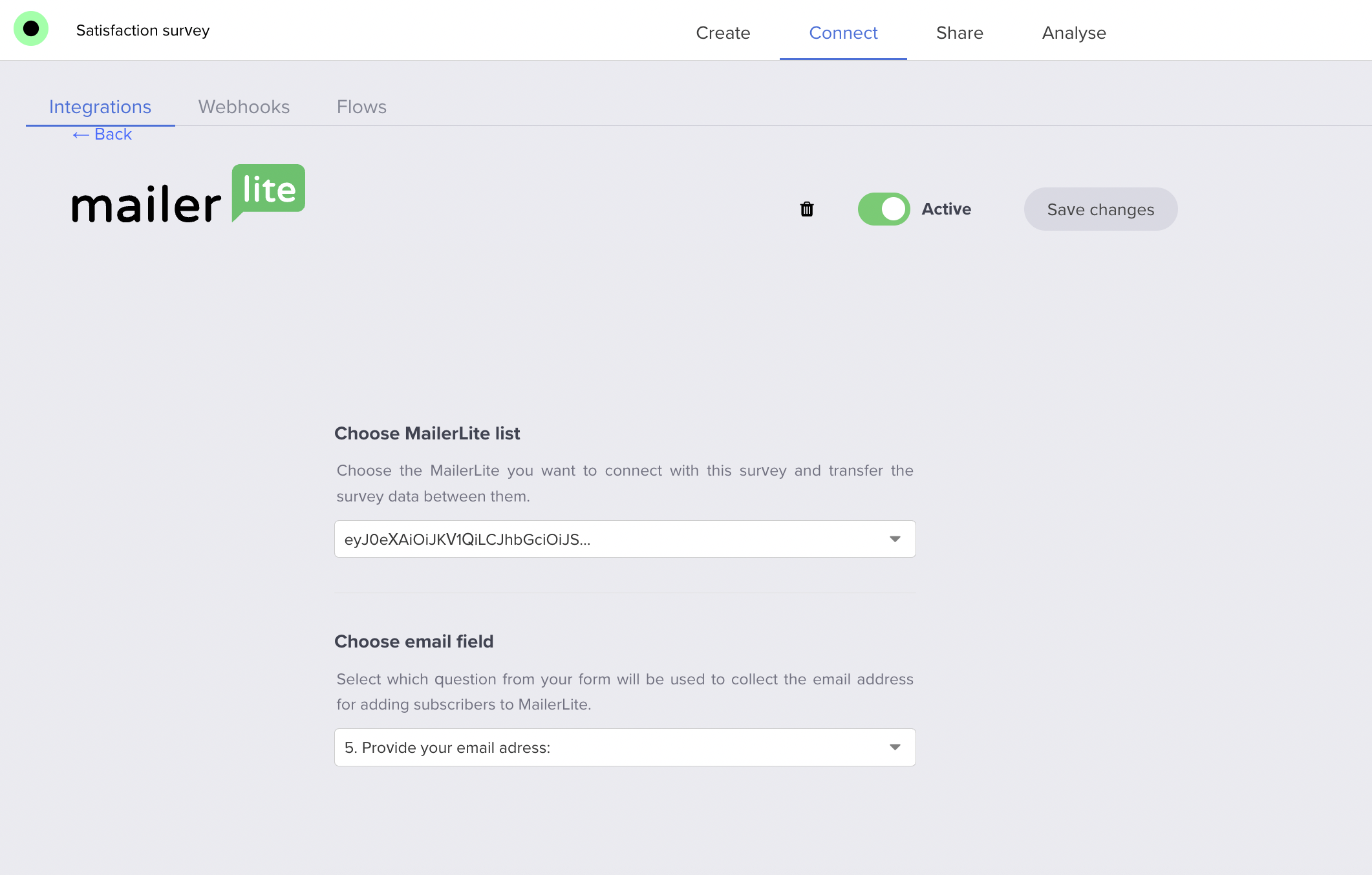The image size is (1372, 875).
Task: Open the Flows sub-tab
Action: tap(361, 107)
